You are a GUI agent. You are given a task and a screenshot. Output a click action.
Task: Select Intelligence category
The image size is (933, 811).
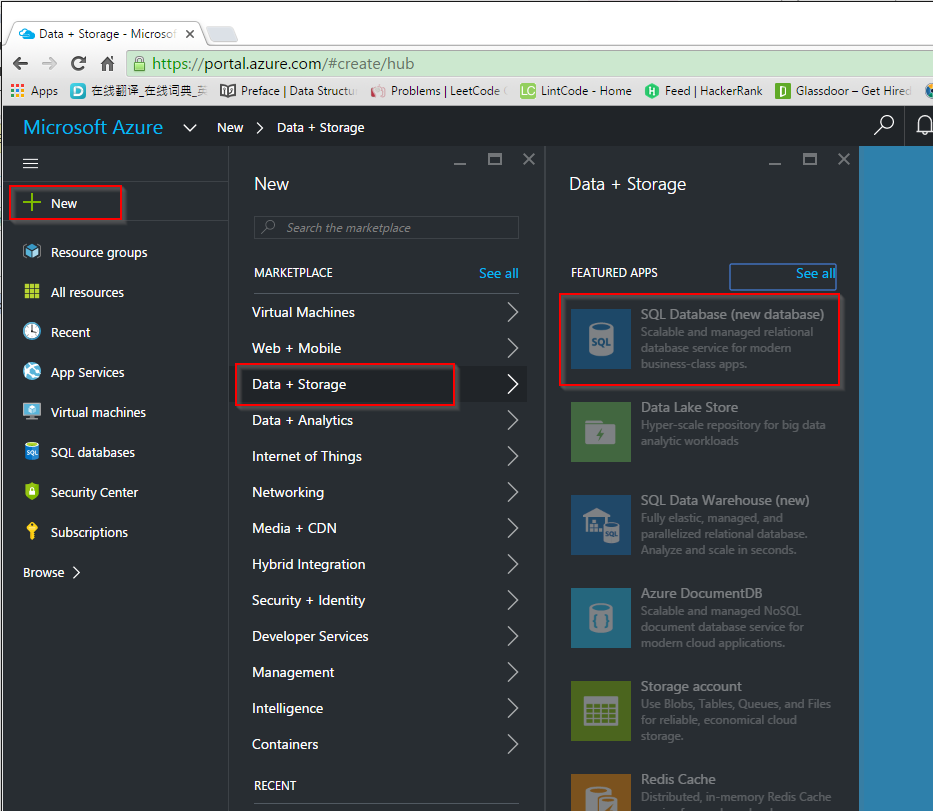(386, 708)
